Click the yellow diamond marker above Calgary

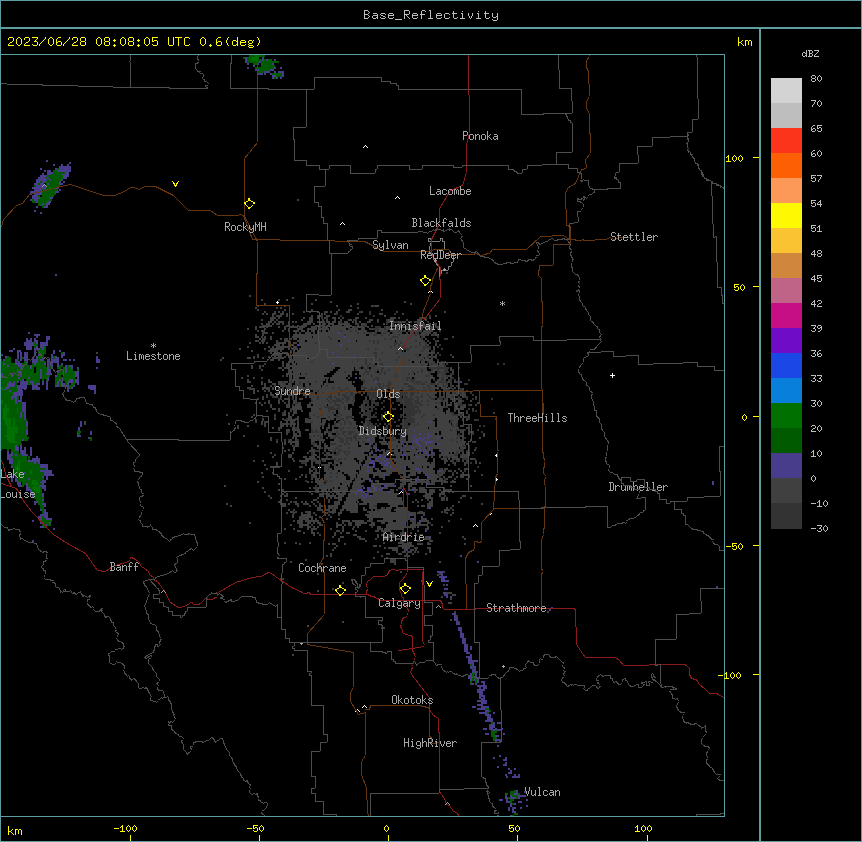405,589
